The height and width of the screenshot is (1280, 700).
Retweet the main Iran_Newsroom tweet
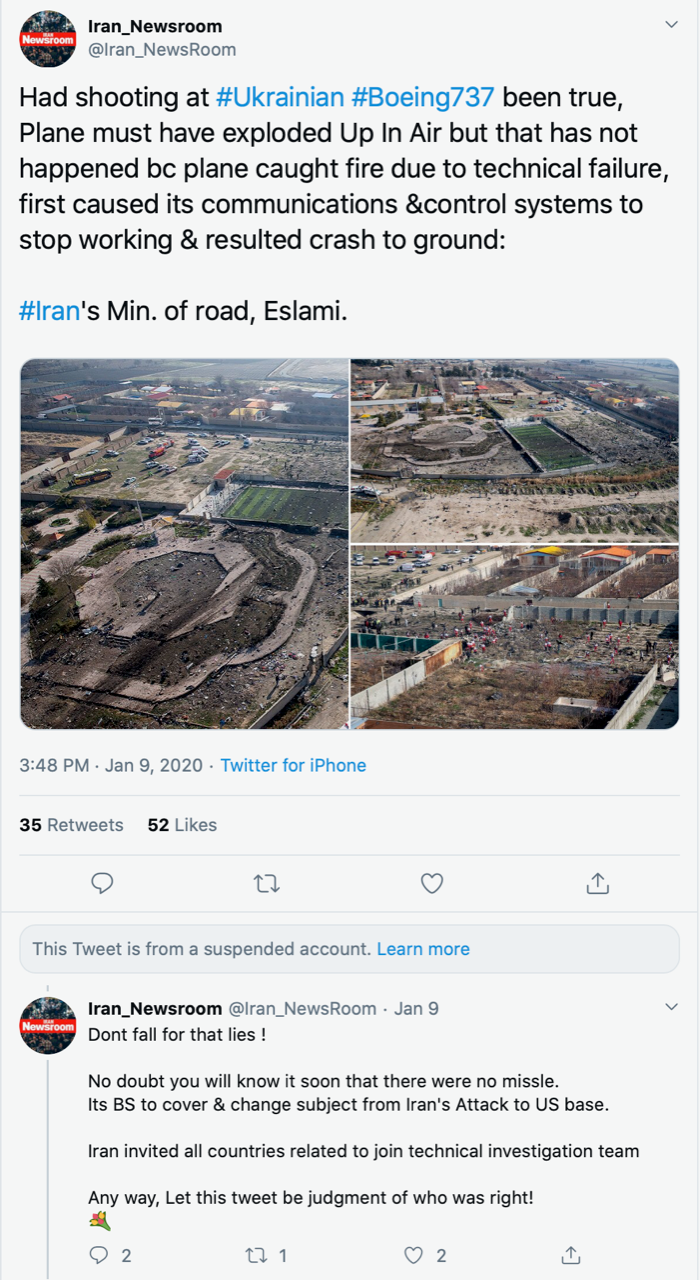pyautogui.click(x=267, y=883)
